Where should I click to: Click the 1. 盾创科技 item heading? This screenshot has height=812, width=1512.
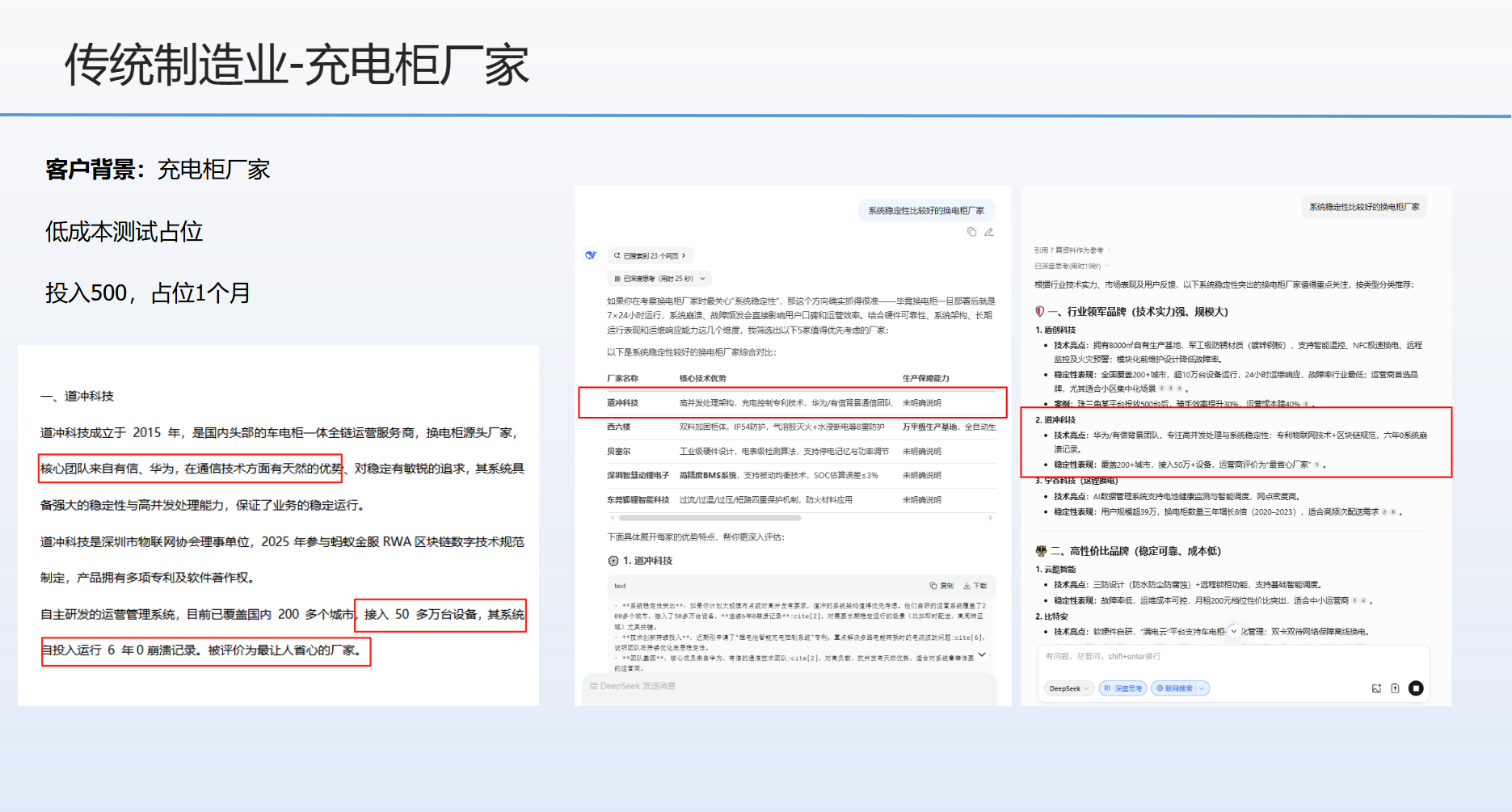coord(1055,330)
